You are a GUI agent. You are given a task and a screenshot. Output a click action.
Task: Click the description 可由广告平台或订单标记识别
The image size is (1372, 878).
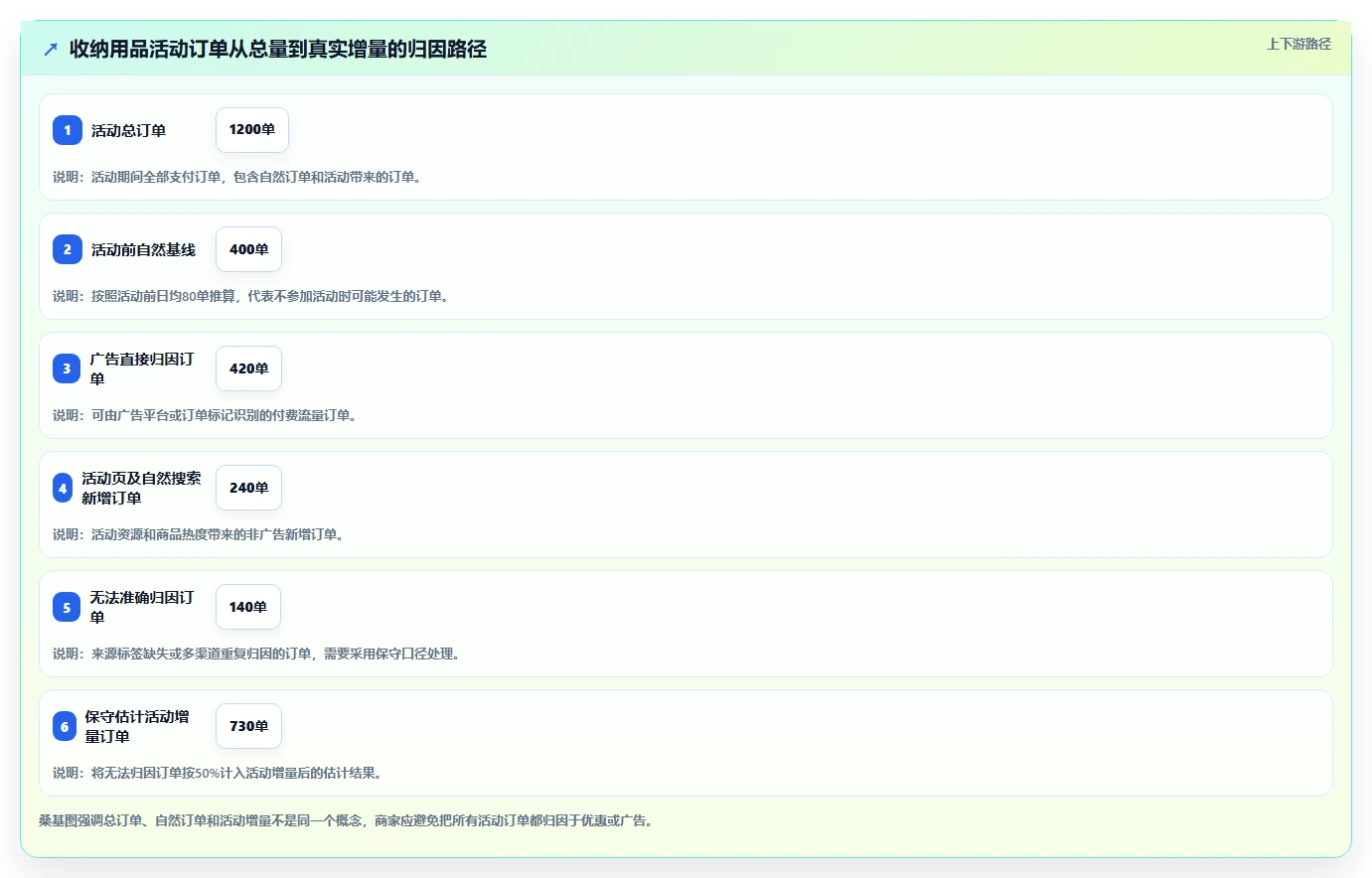tap(206, 415)
